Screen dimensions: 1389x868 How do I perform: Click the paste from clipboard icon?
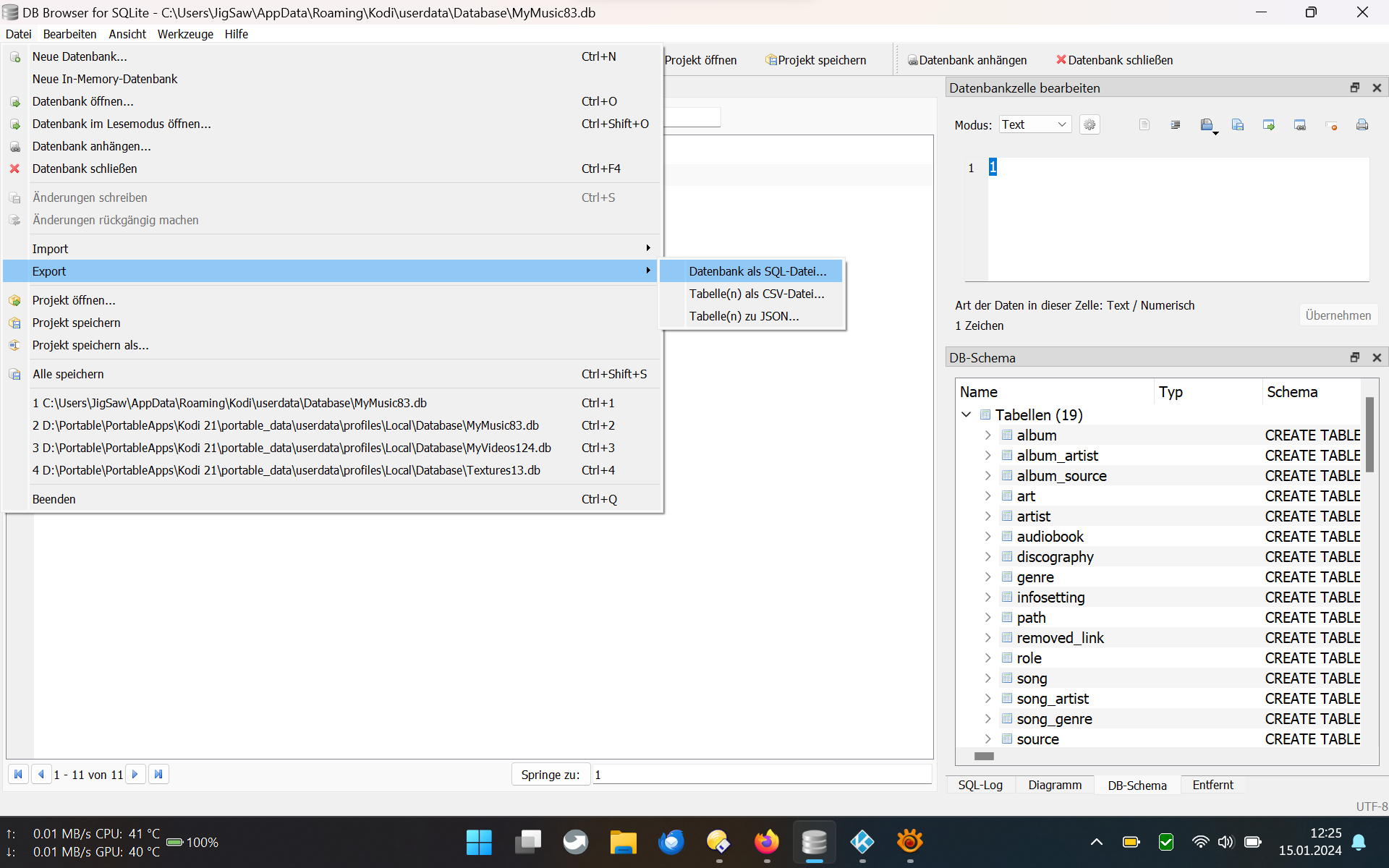(x=1238, y=125)
